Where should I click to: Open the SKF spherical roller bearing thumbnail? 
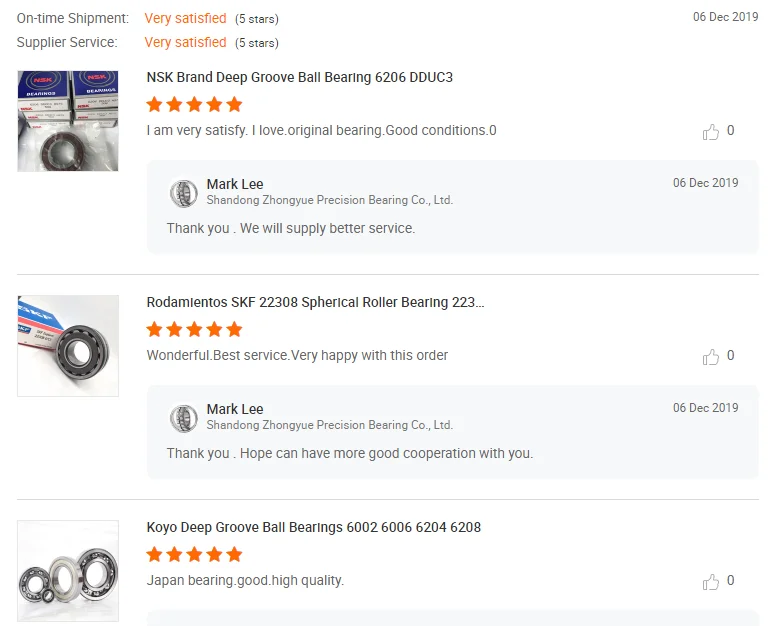coord(68,346)
